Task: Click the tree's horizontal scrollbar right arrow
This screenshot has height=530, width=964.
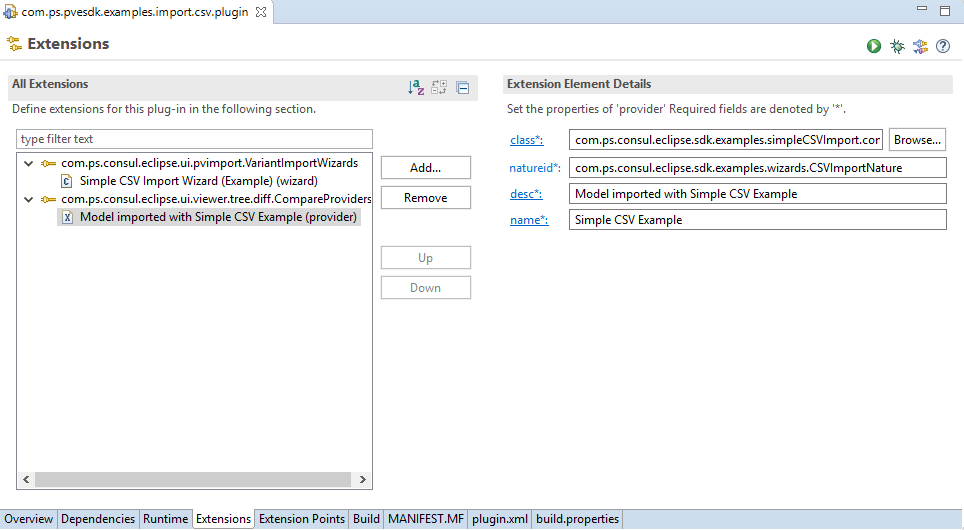Action: coord(363,480)
